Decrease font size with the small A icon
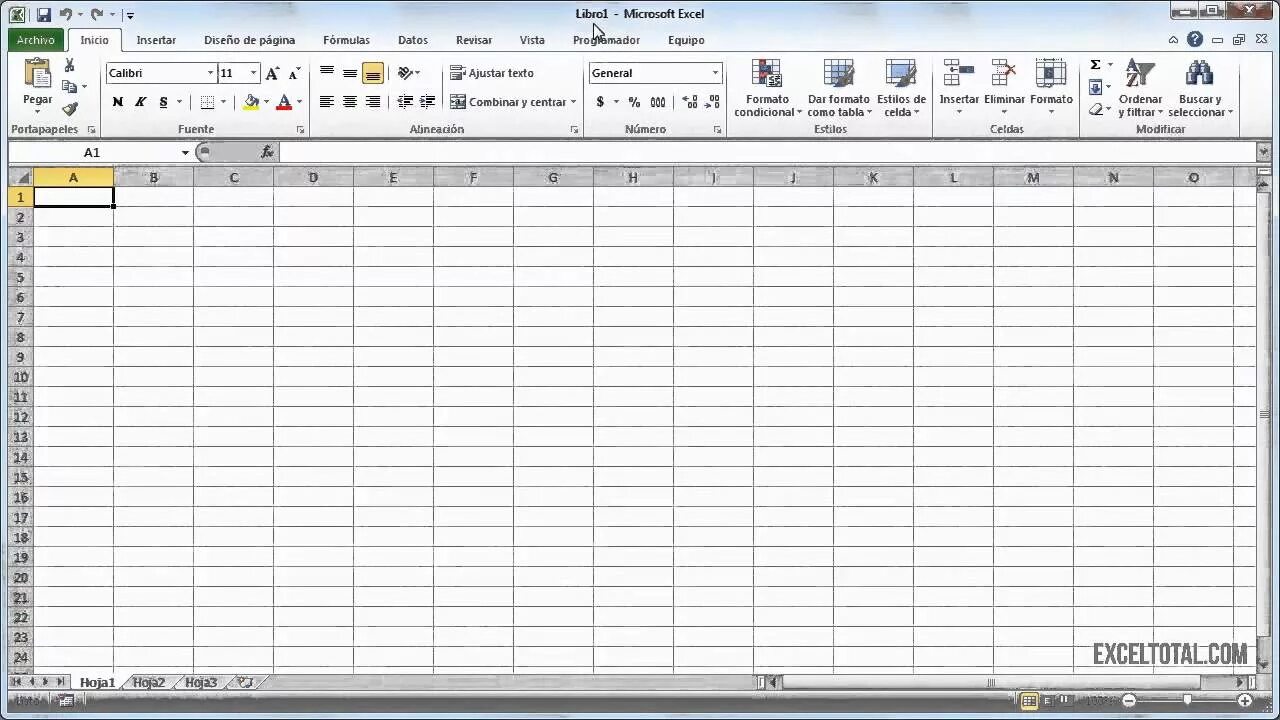Viewport: 1280px width, 720px height. click(x=294, y=73)
